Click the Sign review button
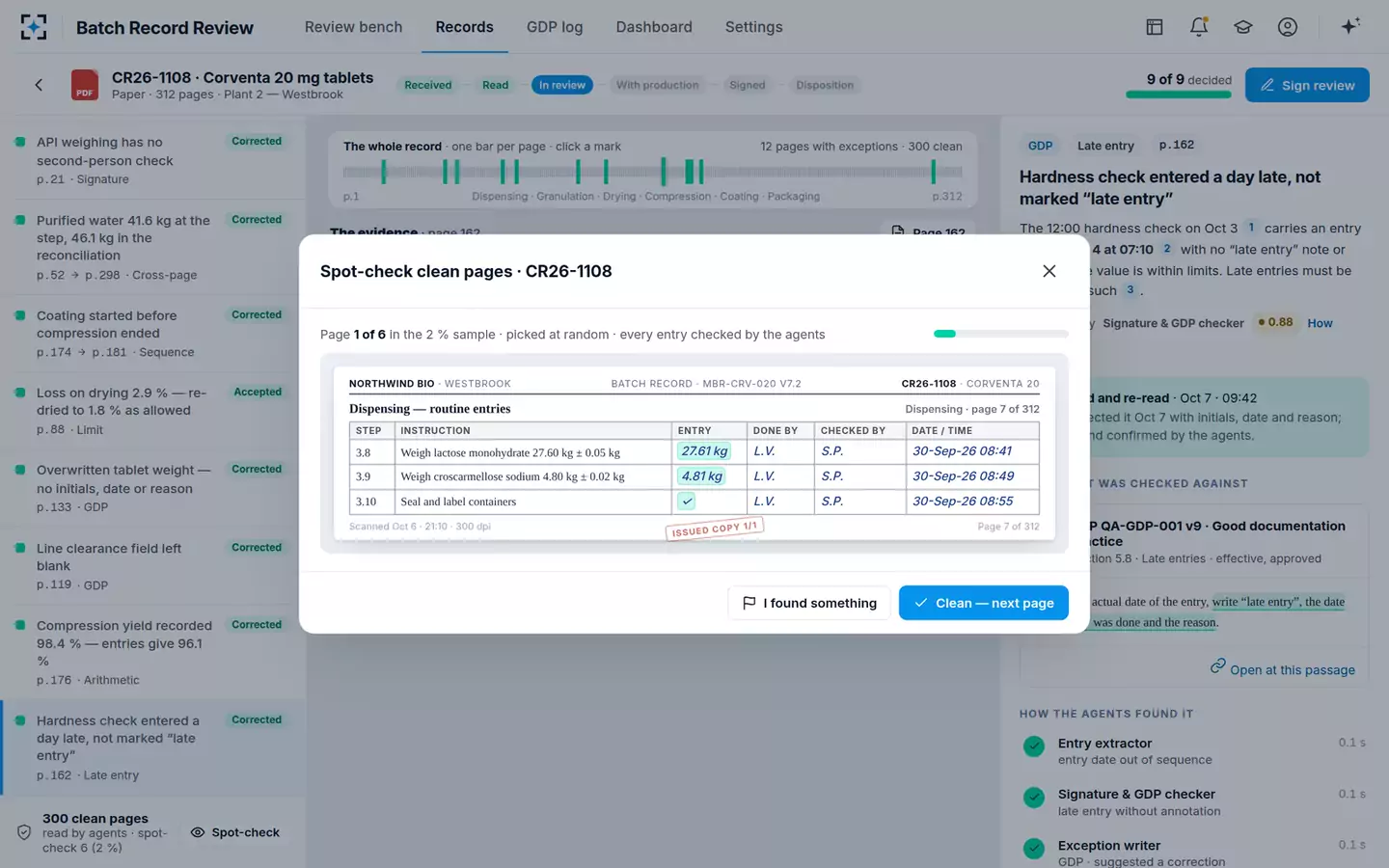 point(1307,85)
